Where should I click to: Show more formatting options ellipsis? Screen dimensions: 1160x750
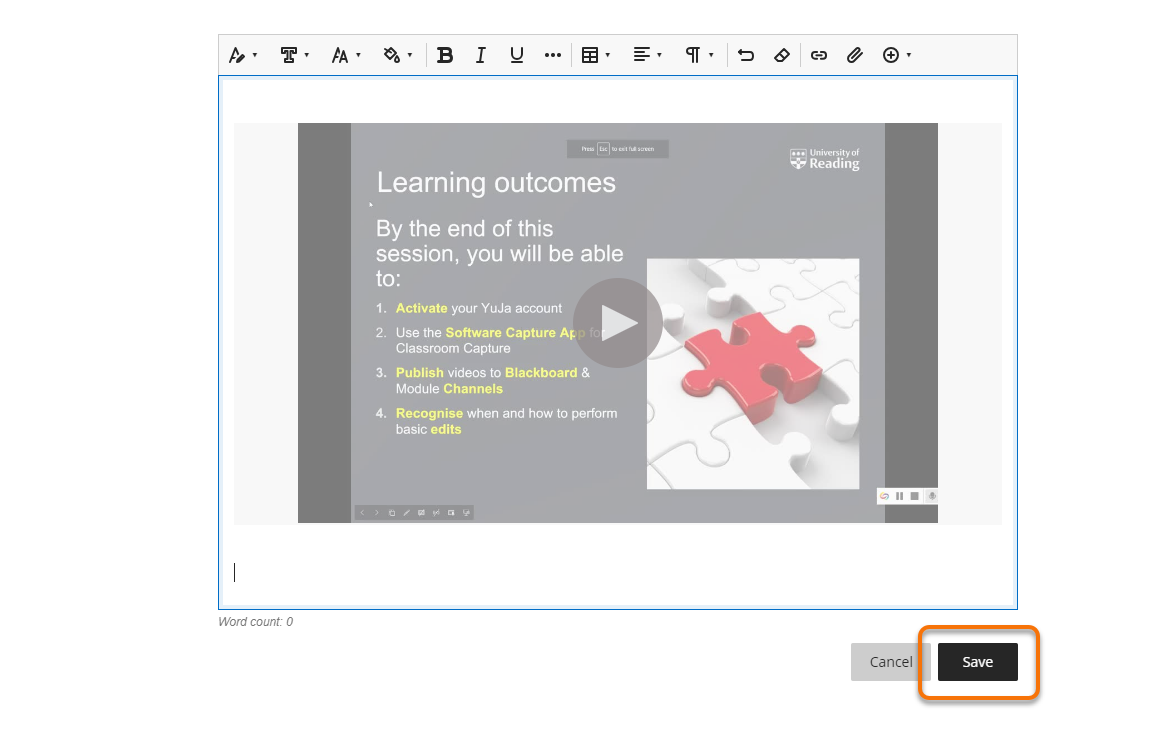tap(553, 55)
